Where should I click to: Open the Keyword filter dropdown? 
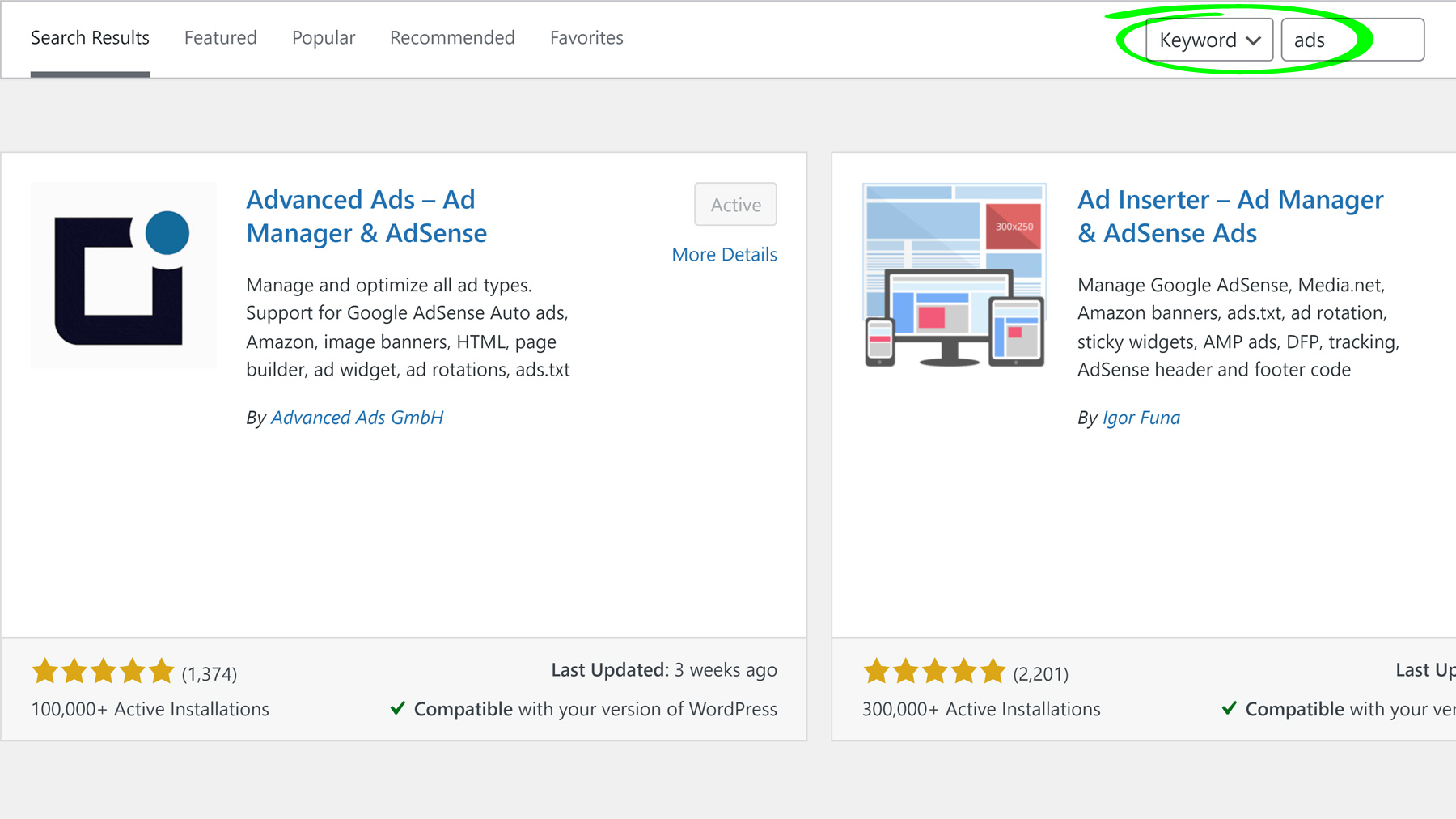[1207, 38]
